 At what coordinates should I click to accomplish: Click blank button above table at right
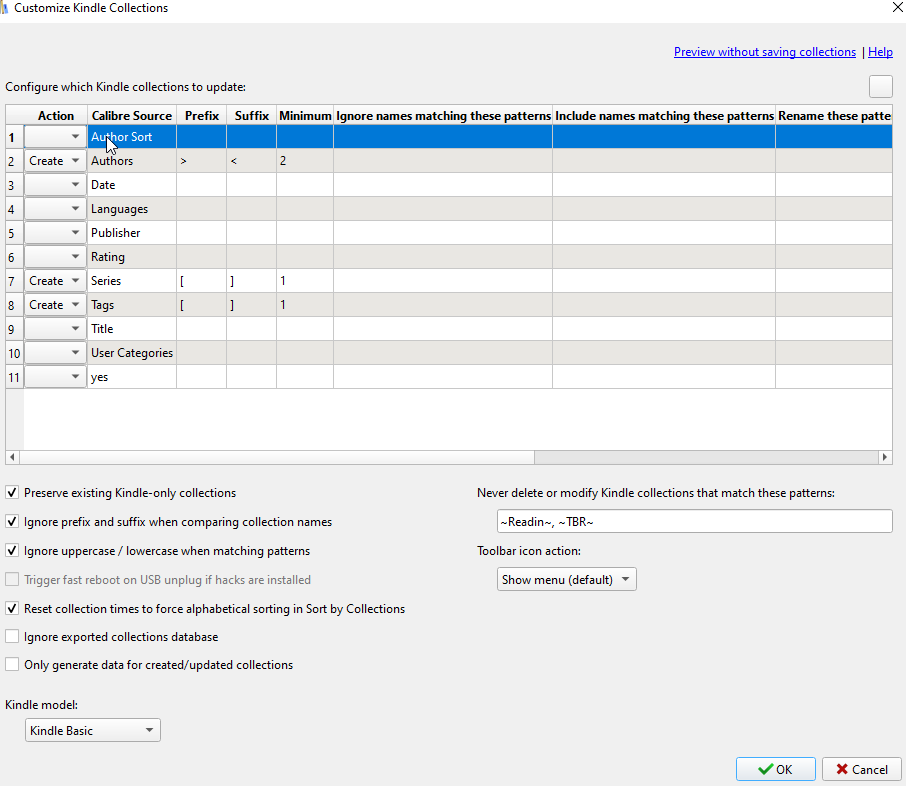pyautogui.click(x=881, y=87)
